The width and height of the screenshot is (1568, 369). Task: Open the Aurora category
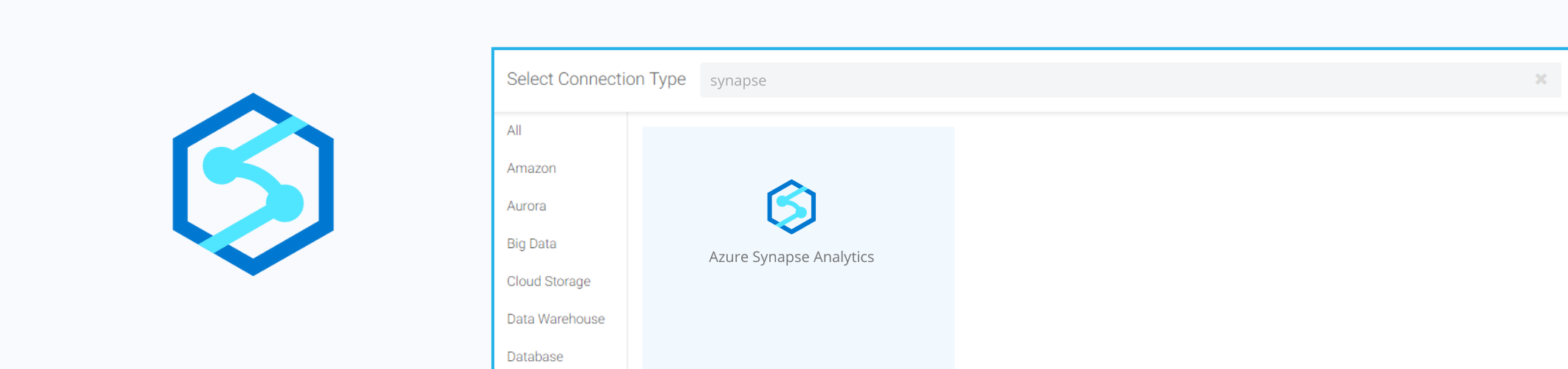(526, 206)
